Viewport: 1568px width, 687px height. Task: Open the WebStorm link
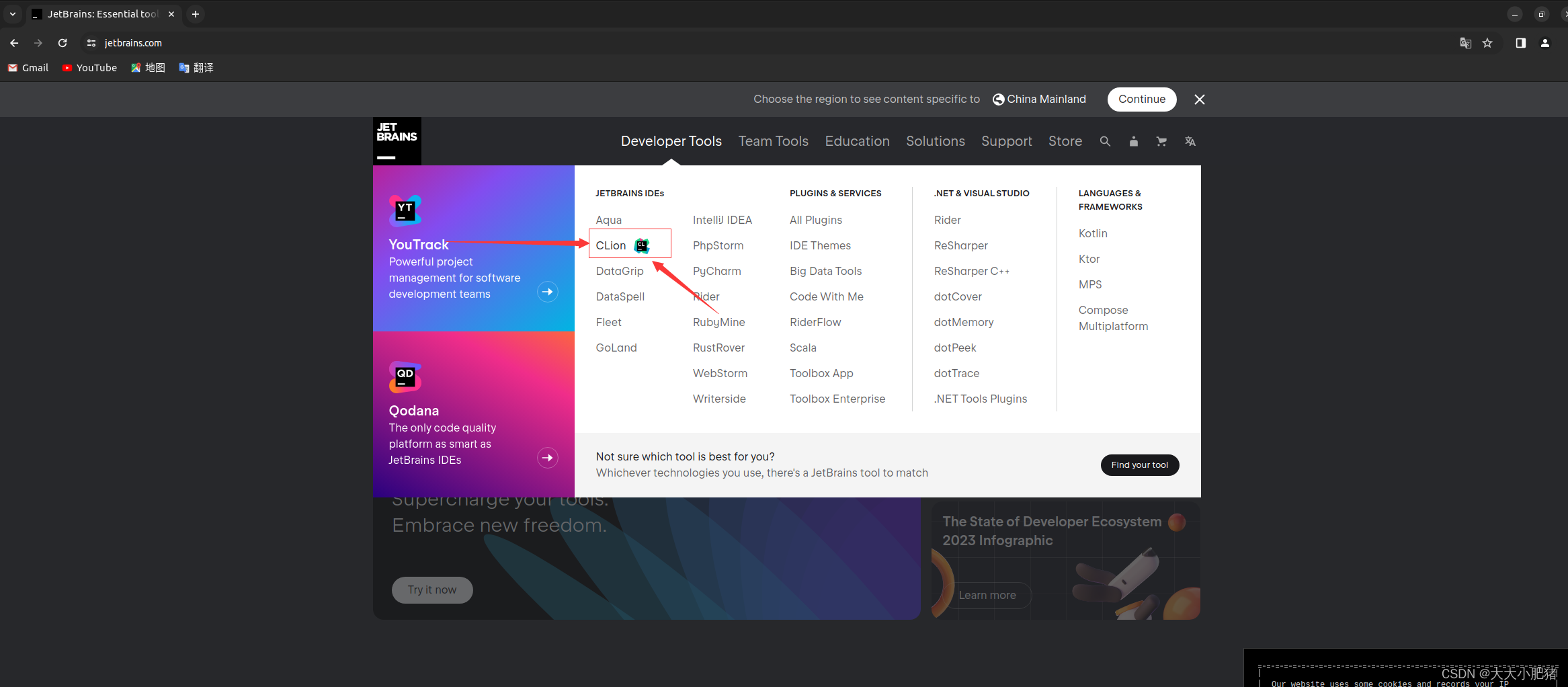[720, 374]
